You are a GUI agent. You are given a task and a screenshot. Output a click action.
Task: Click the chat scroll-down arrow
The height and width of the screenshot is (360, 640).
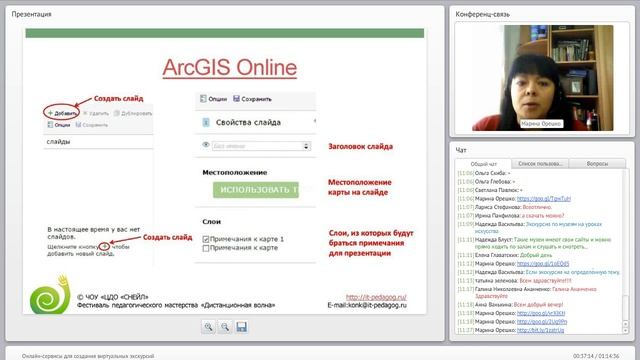coord(625,330)
